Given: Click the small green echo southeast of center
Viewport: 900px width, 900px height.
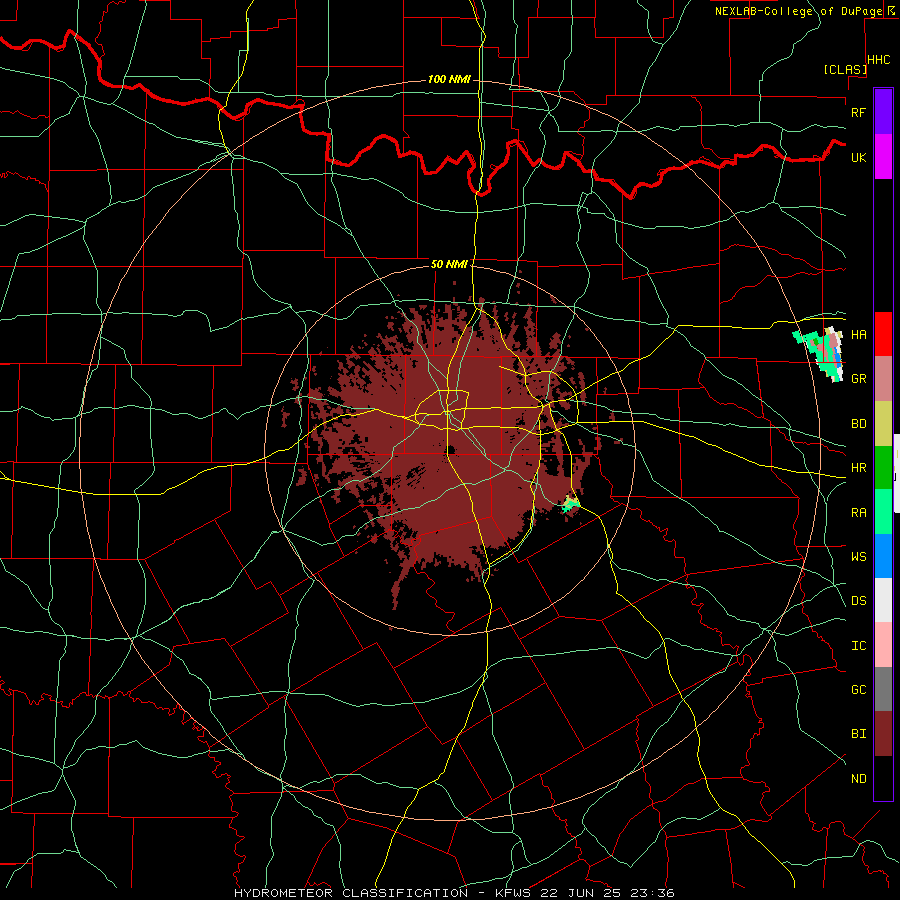Looking at the screenshot, I should [571, 504].
